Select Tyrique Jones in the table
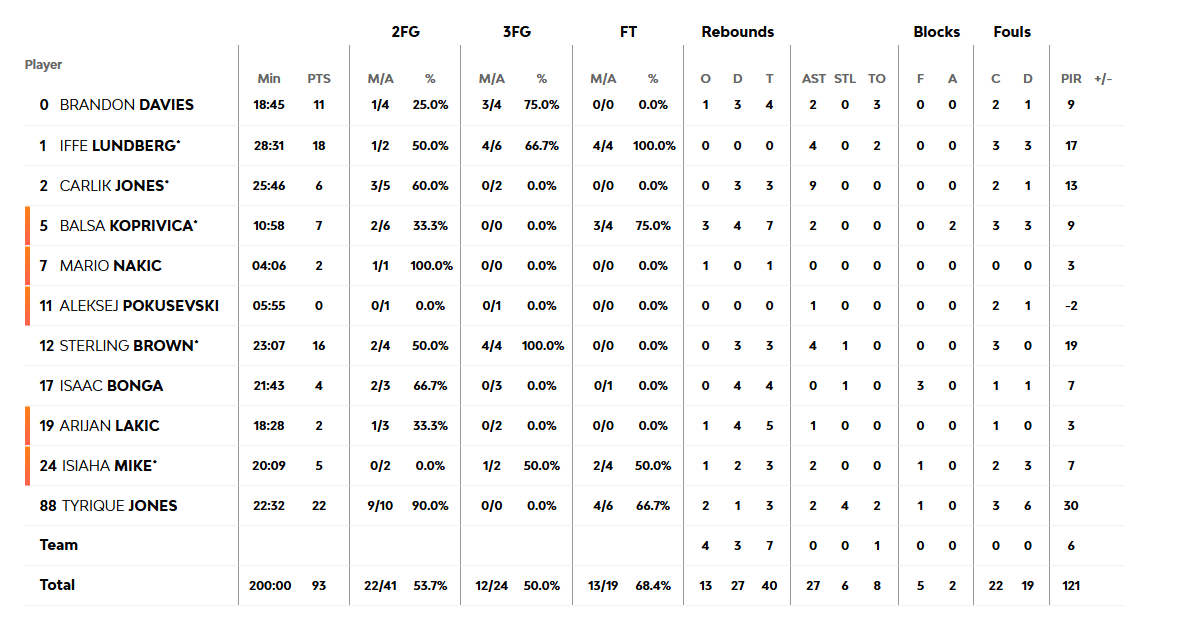 point(119,506)
